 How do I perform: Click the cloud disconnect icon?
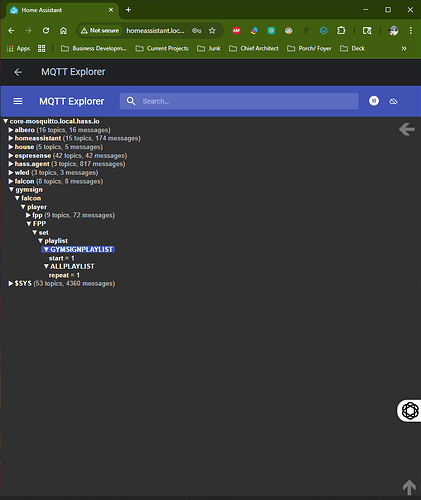pos(393,101)
